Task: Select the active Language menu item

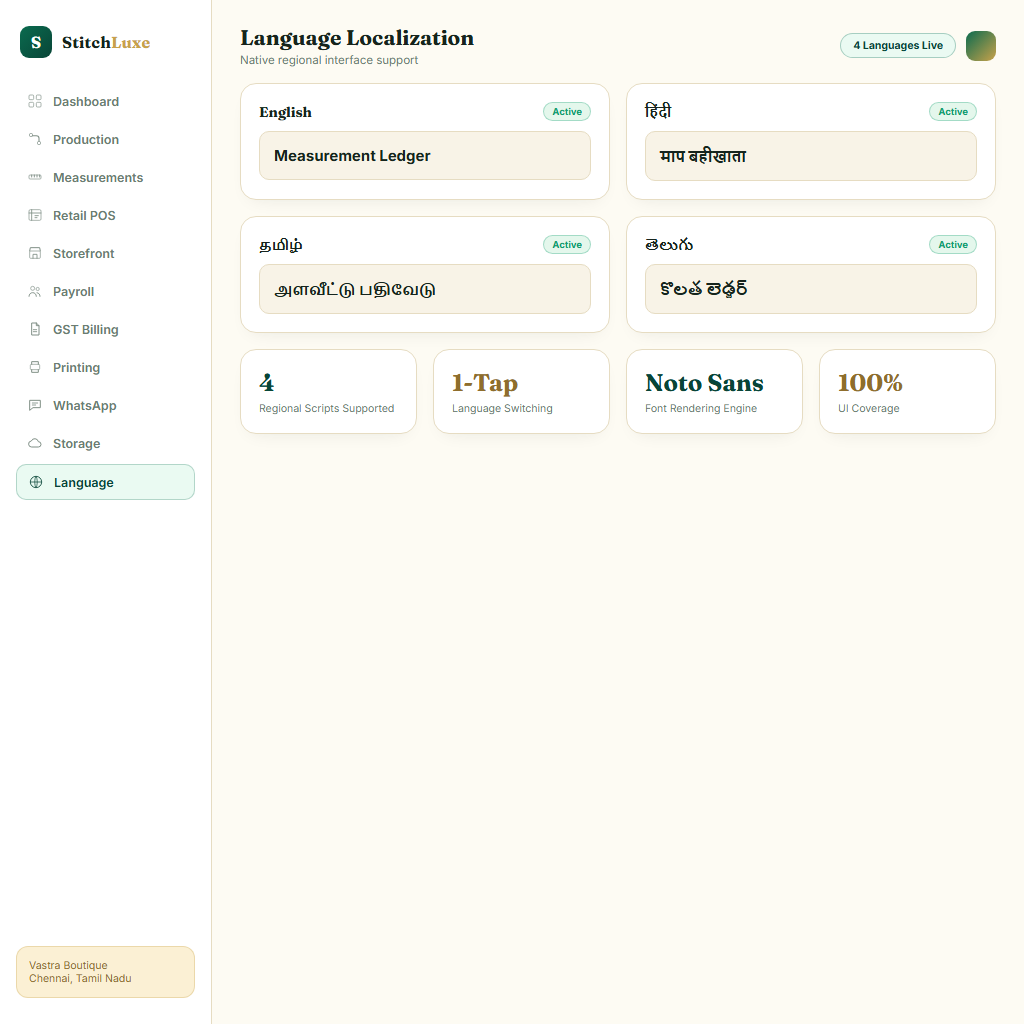Action: point(105,482)
